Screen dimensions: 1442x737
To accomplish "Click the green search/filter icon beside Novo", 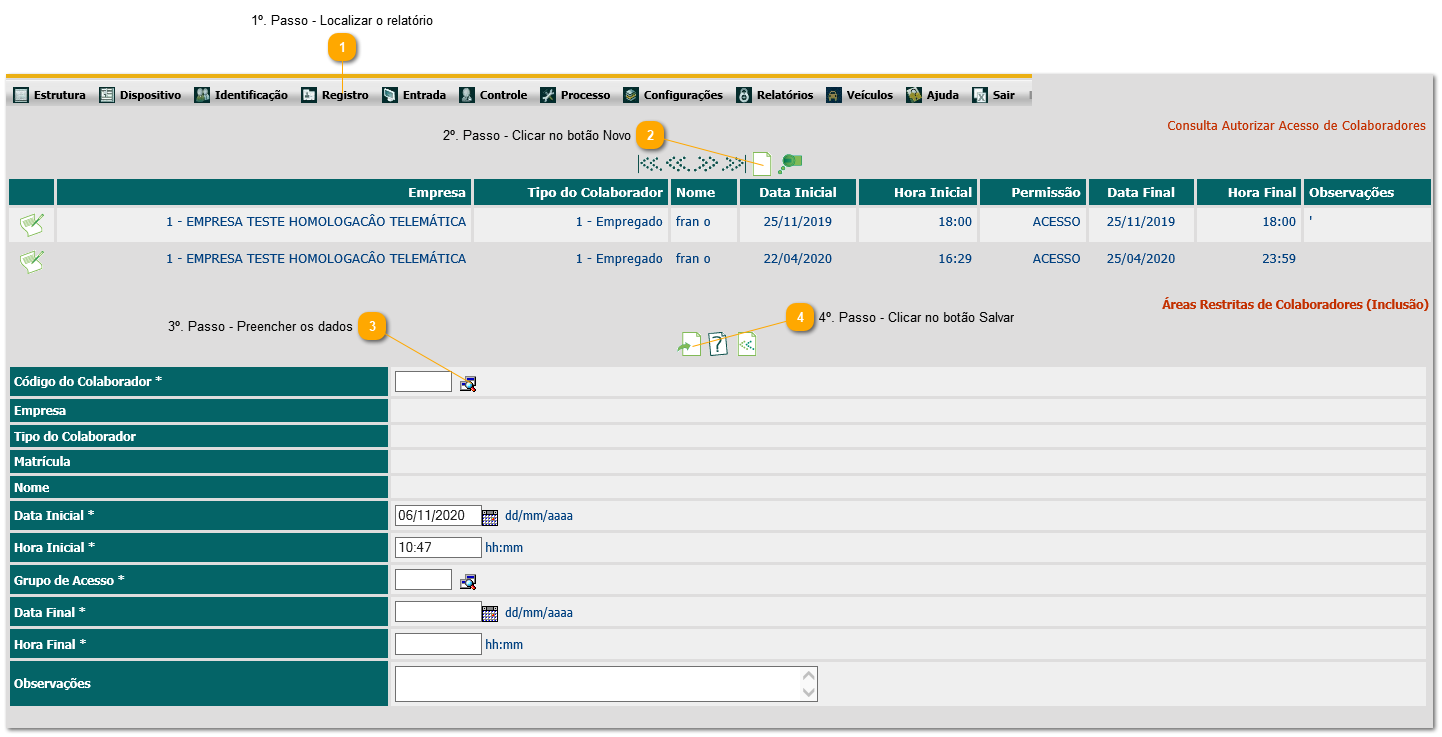I will [x=790, y=163].
